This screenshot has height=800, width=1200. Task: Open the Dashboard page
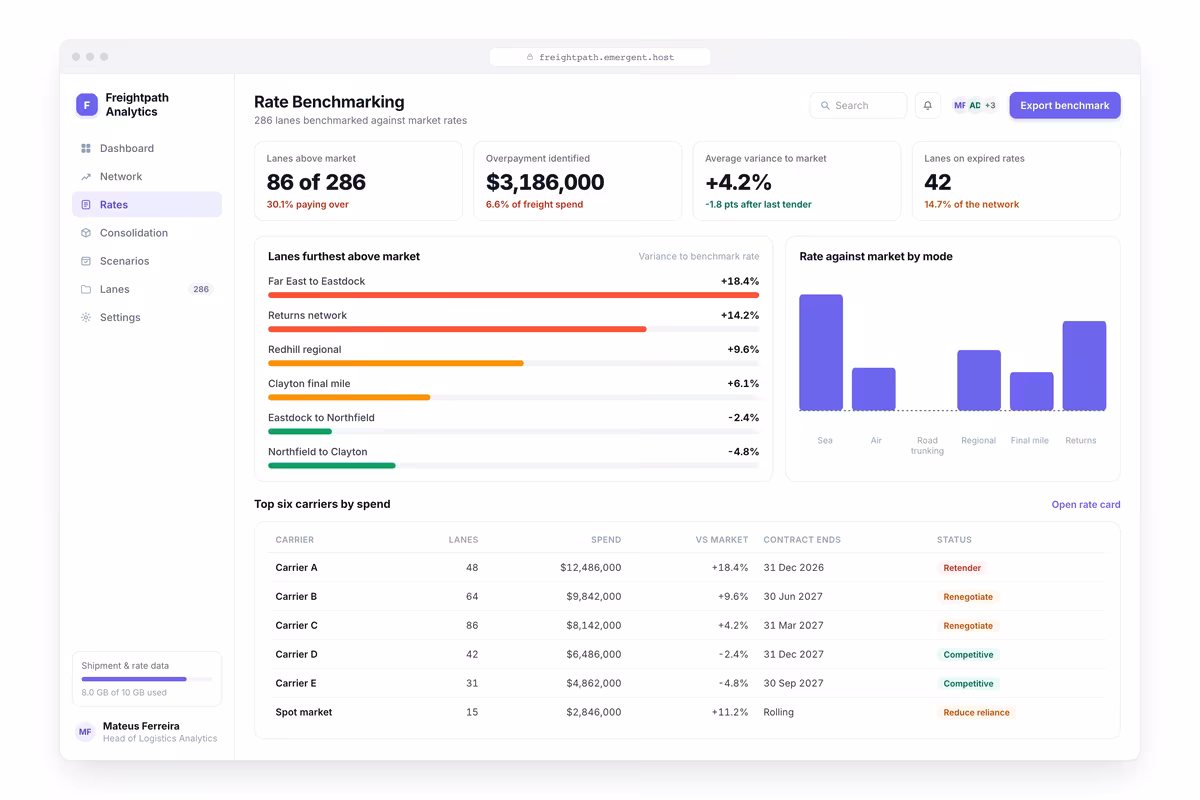[147, 148]
